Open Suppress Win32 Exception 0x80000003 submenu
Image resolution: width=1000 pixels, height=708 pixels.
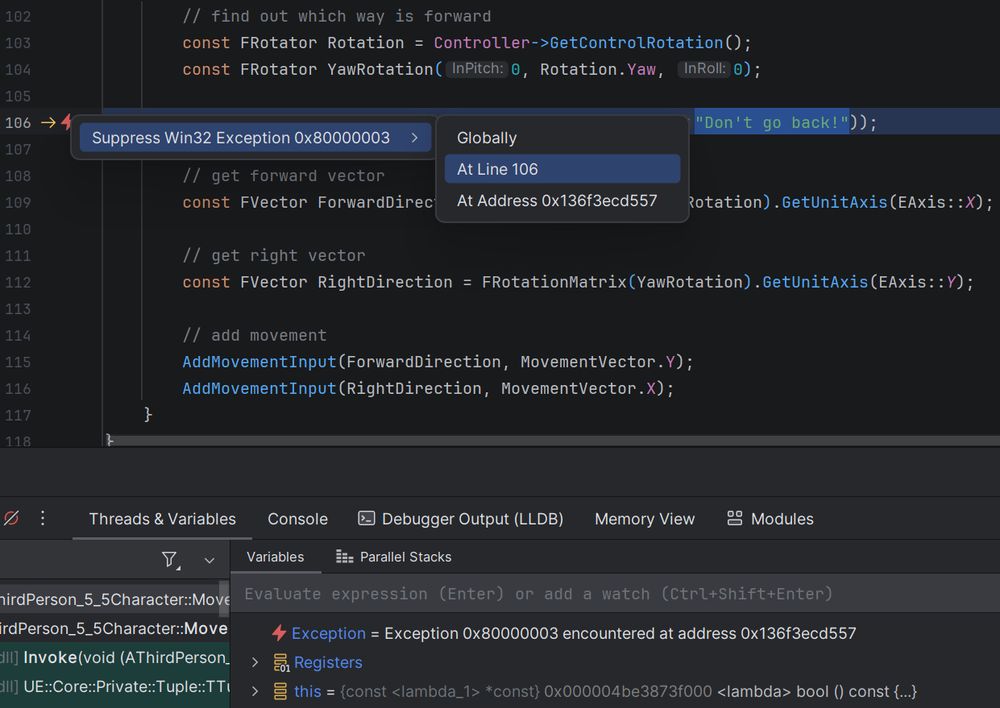click(255, 138)
